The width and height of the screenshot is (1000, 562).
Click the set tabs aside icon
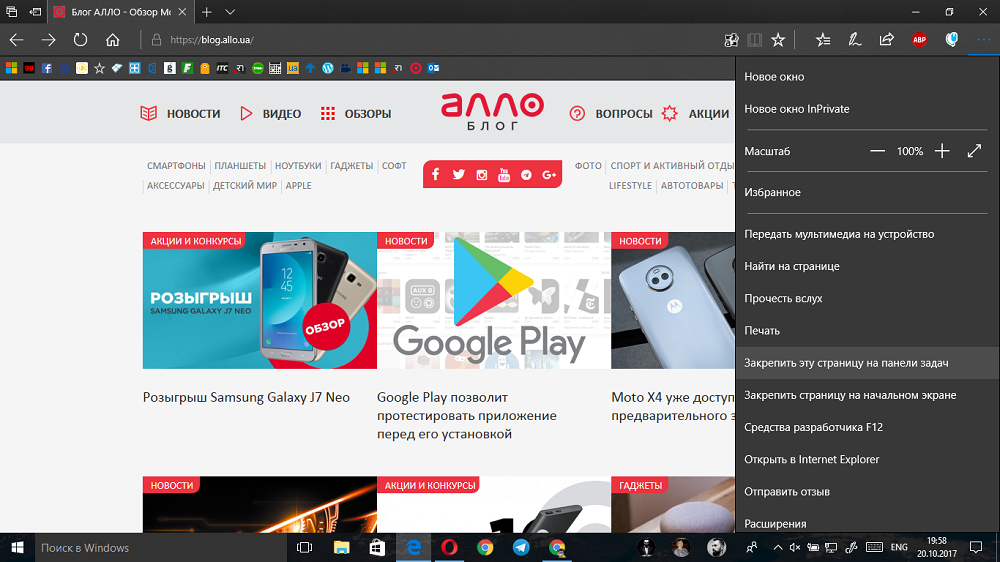click(x=36, y=12)
